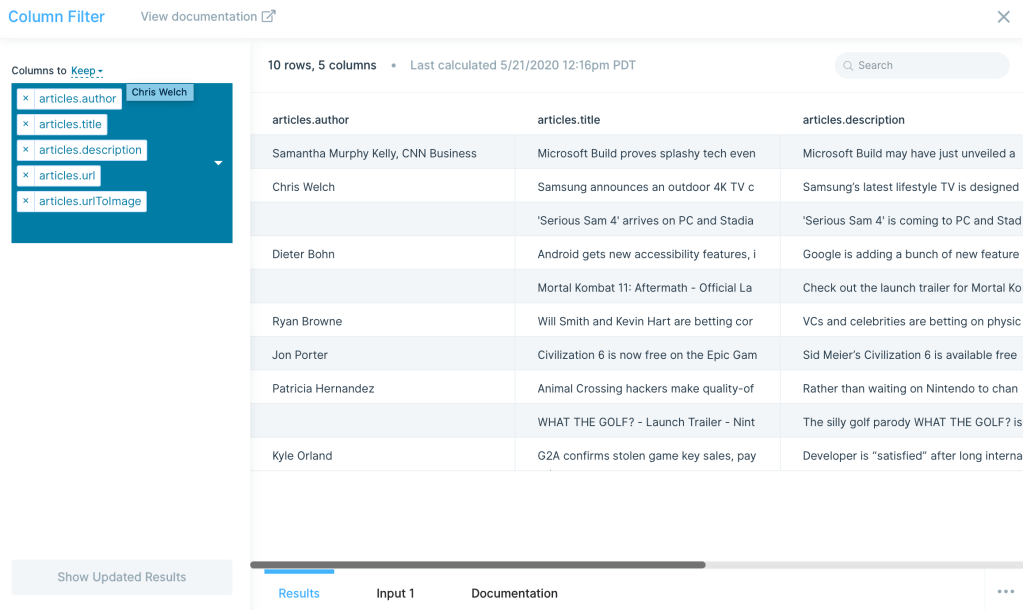
Task: Click the horizontal scrollbar under the table
Action: point(478,565)
